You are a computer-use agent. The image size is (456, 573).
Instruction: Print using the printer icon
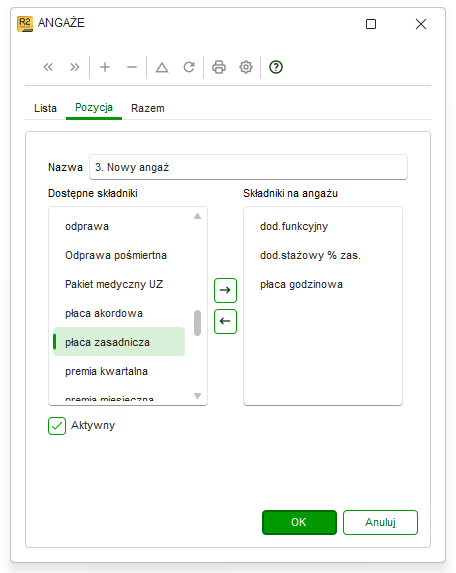219,67
